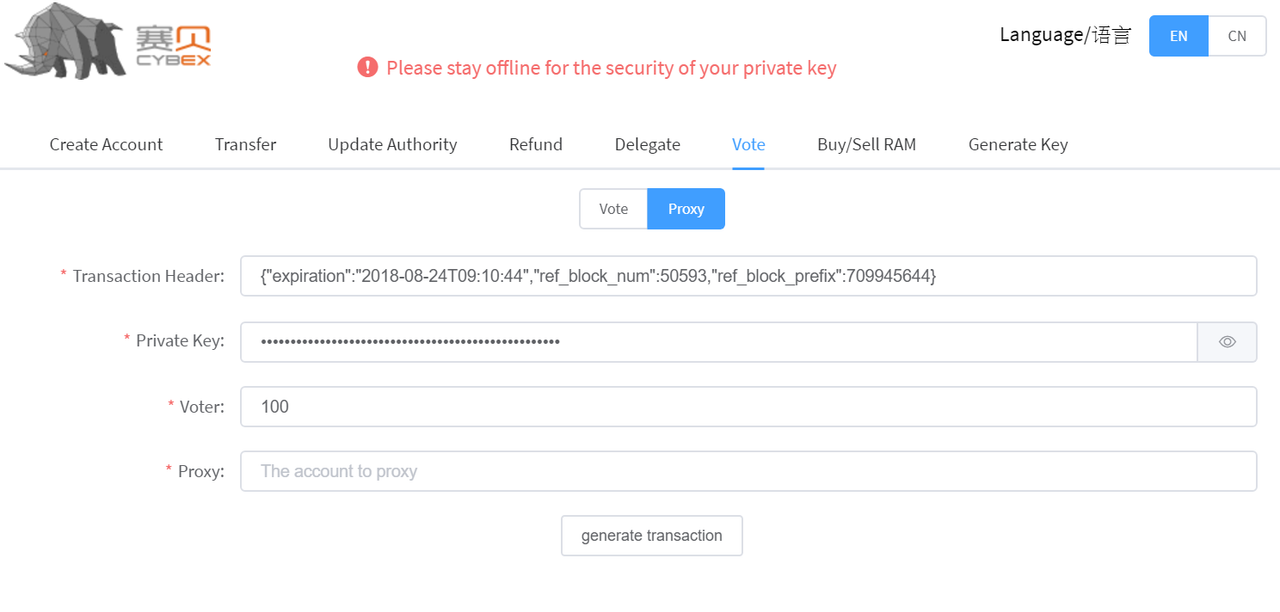
Task: Switch language to EN
Action: click(x=1179, y=36)
